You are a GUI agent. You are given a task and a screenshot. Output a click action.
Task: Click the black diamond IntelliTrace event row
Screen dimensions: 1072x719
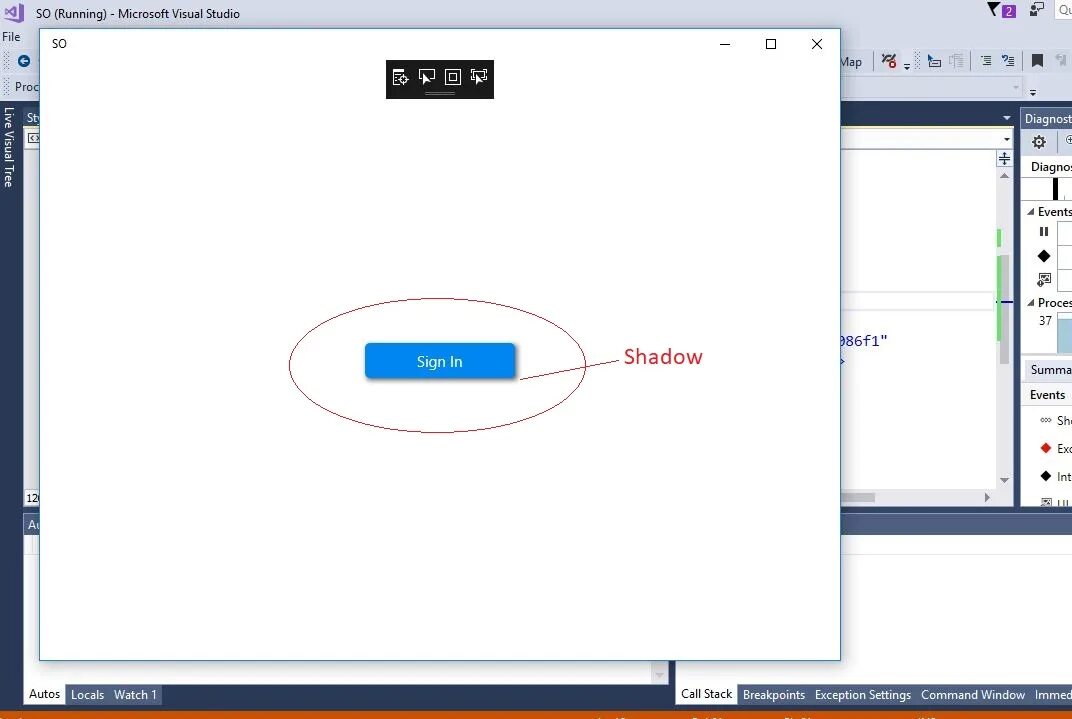pyautogui.click(x=1054, y=476)
